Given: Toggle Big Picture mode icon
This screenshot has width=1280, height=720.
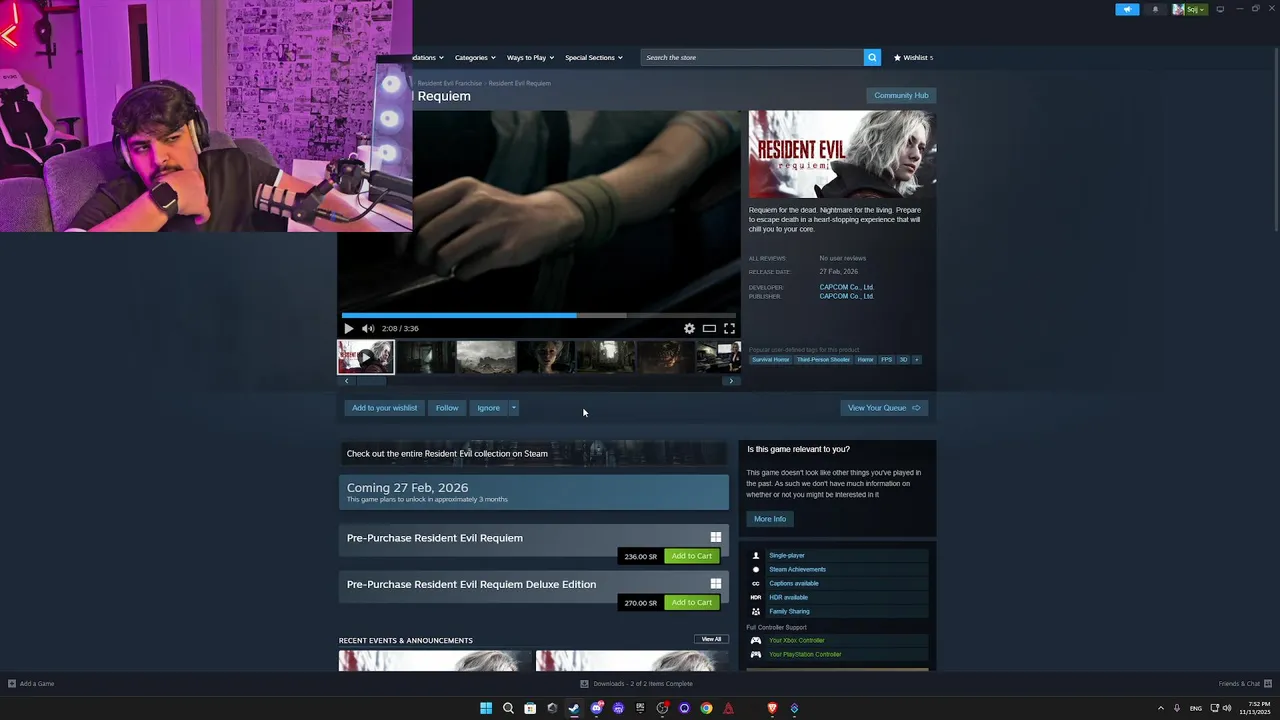Looking at the screenshot, I should coord(1220,9).
